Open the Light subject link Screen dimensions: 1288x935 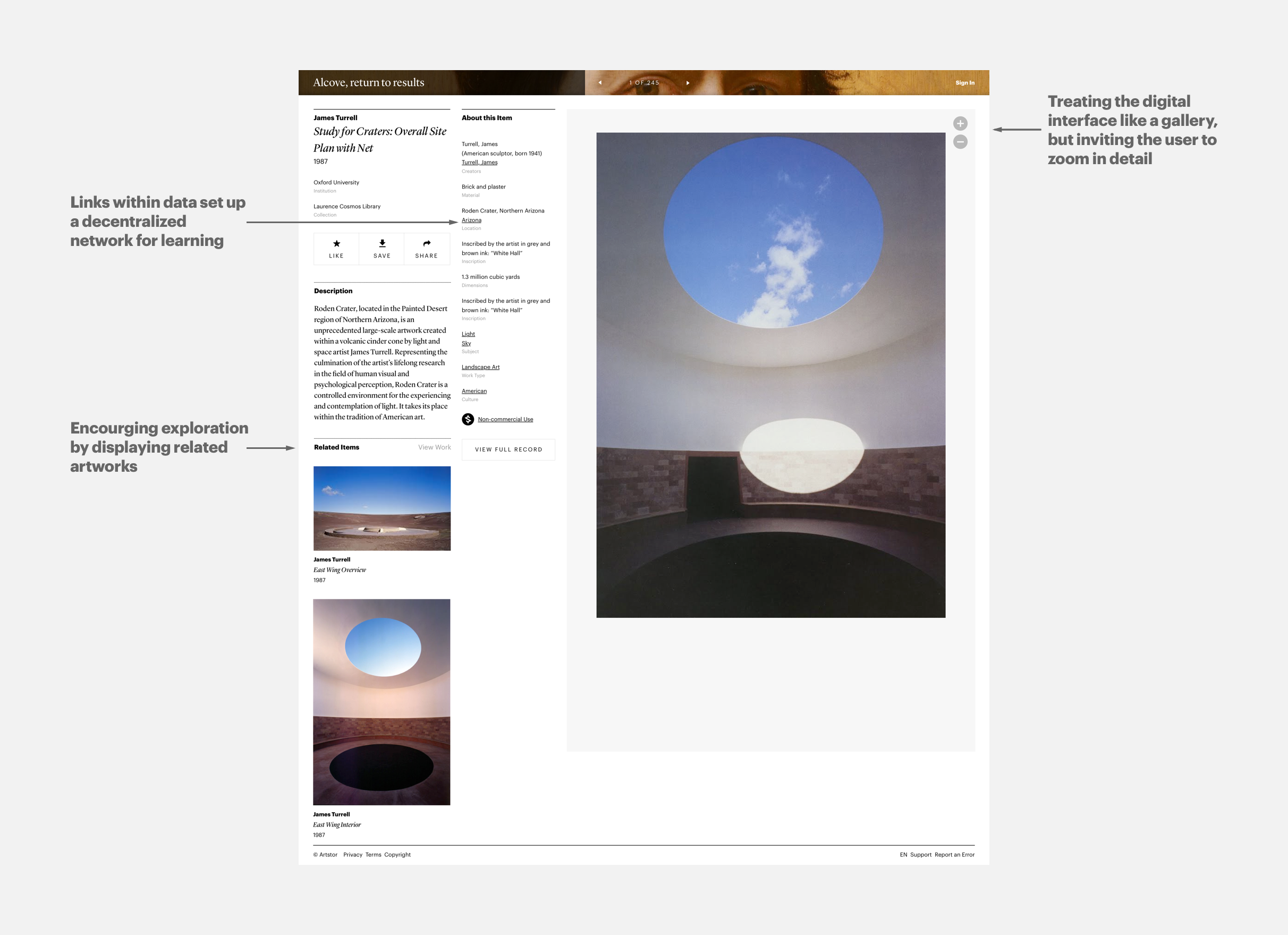(x=468, y=334)
